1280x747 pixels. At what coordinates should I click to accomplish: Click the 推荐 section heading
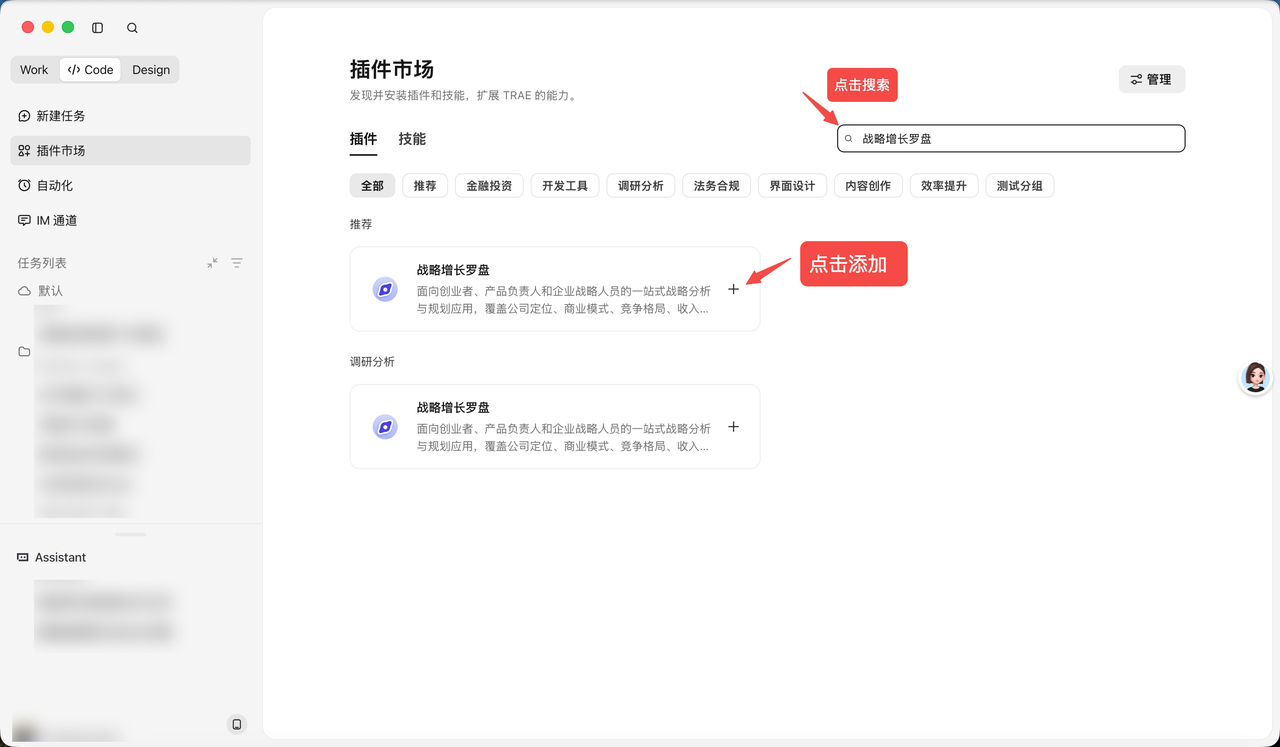pyautogui.click(x=361, y=225)
